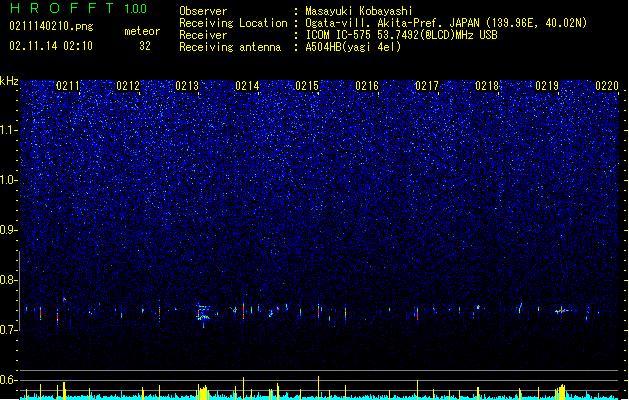
Task: Click the meteor count 32
Action: pyautogui.click(x=145, y=46)
